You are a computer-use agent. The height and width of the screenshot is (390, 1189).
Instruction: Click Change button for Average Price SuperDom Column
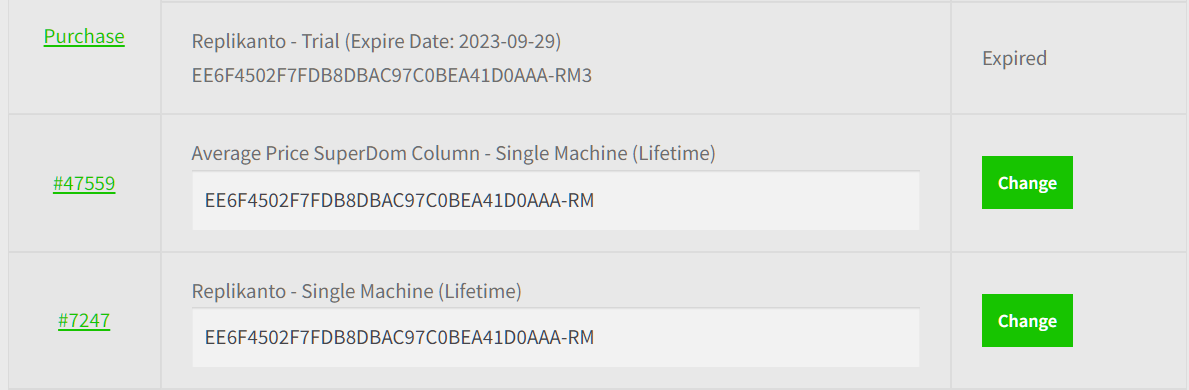click(1027, 183)
